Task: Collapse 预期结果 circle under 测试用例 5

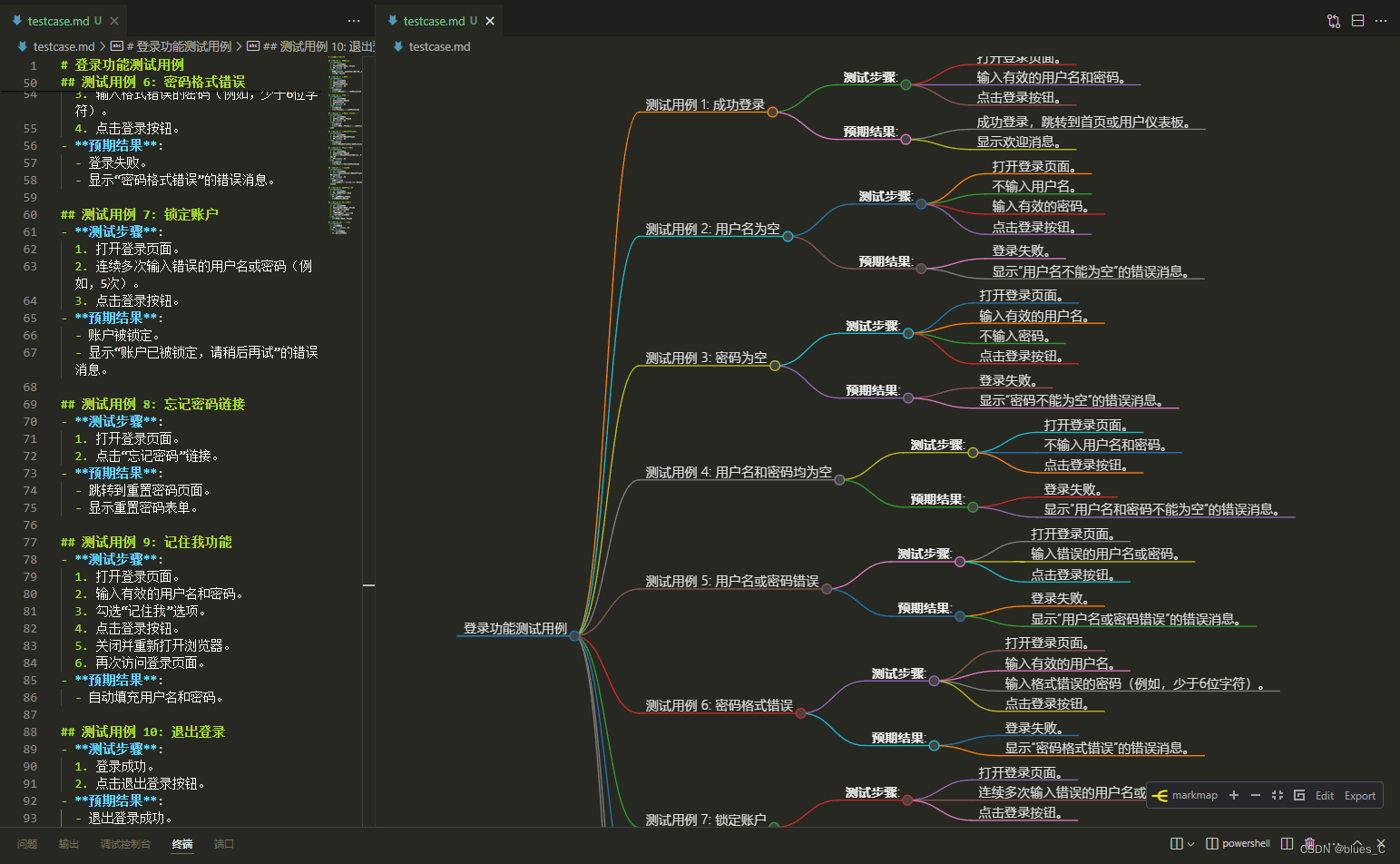Action: click(960, 615)
